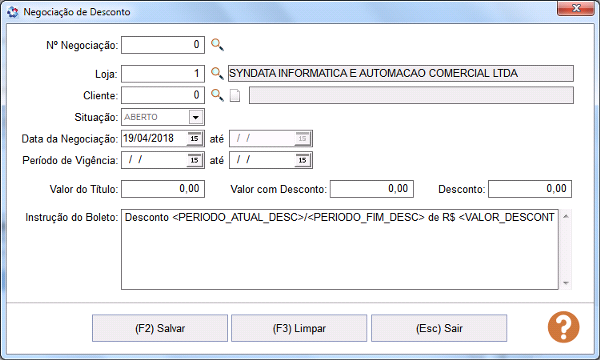Viewport: 600px width, 360px height.
Task: Expand the Situação dropdown arrow
Action: tap(196, 117)
